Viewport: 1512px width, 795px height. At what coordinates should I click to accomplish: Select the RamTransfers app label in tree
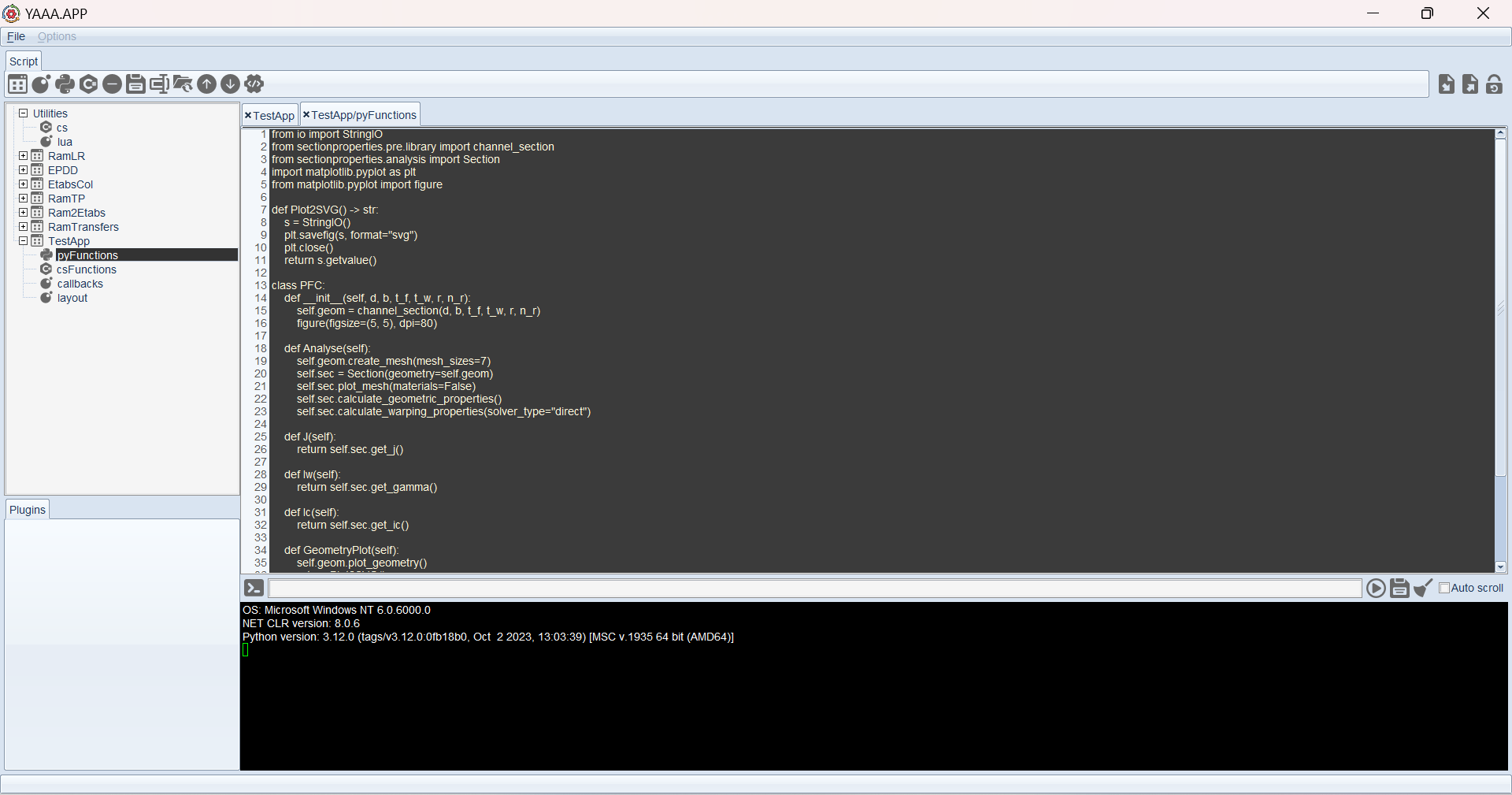(x=83, y=227)
